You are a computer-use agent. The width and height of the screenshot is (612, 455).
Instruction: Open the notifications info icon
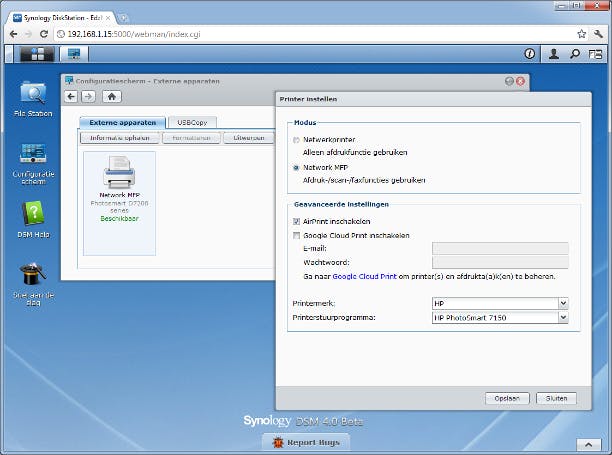pos(529,54)
